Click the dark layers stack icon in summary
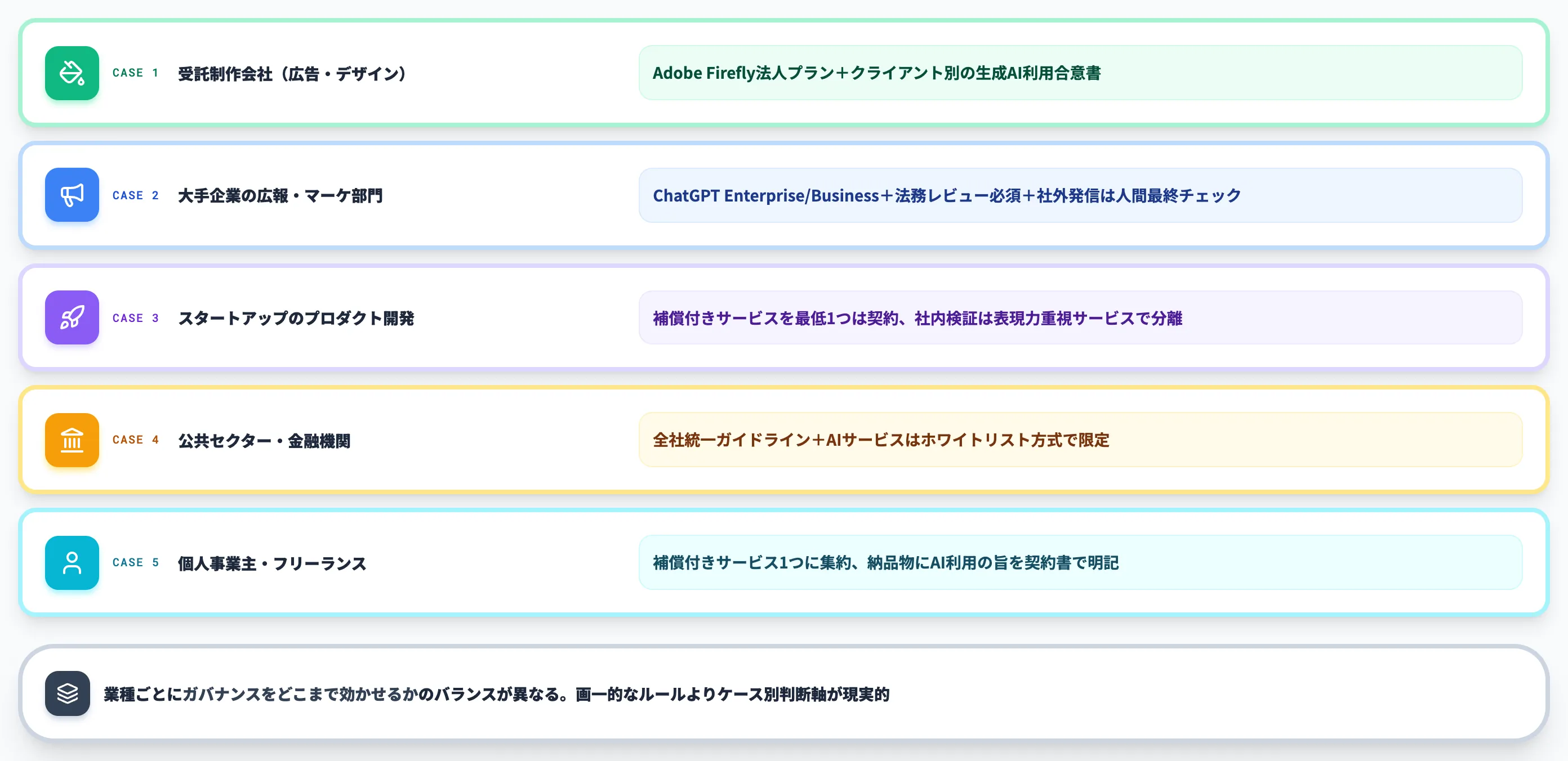 [68, 693]
